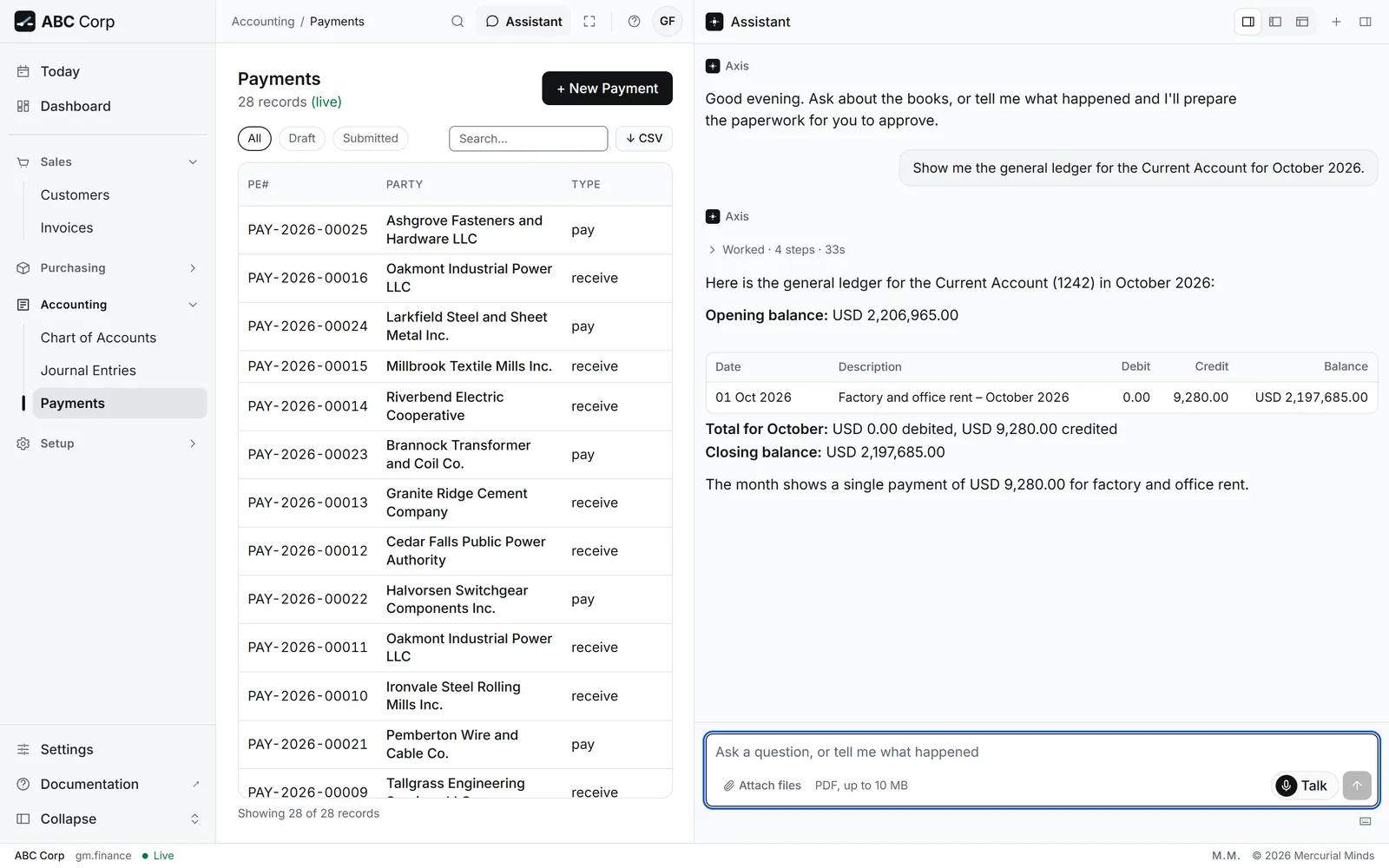The height and width of the screenshot is (868, 1389).
Task: Click the microphone Talk button
Action: [x=1304, y=786]
